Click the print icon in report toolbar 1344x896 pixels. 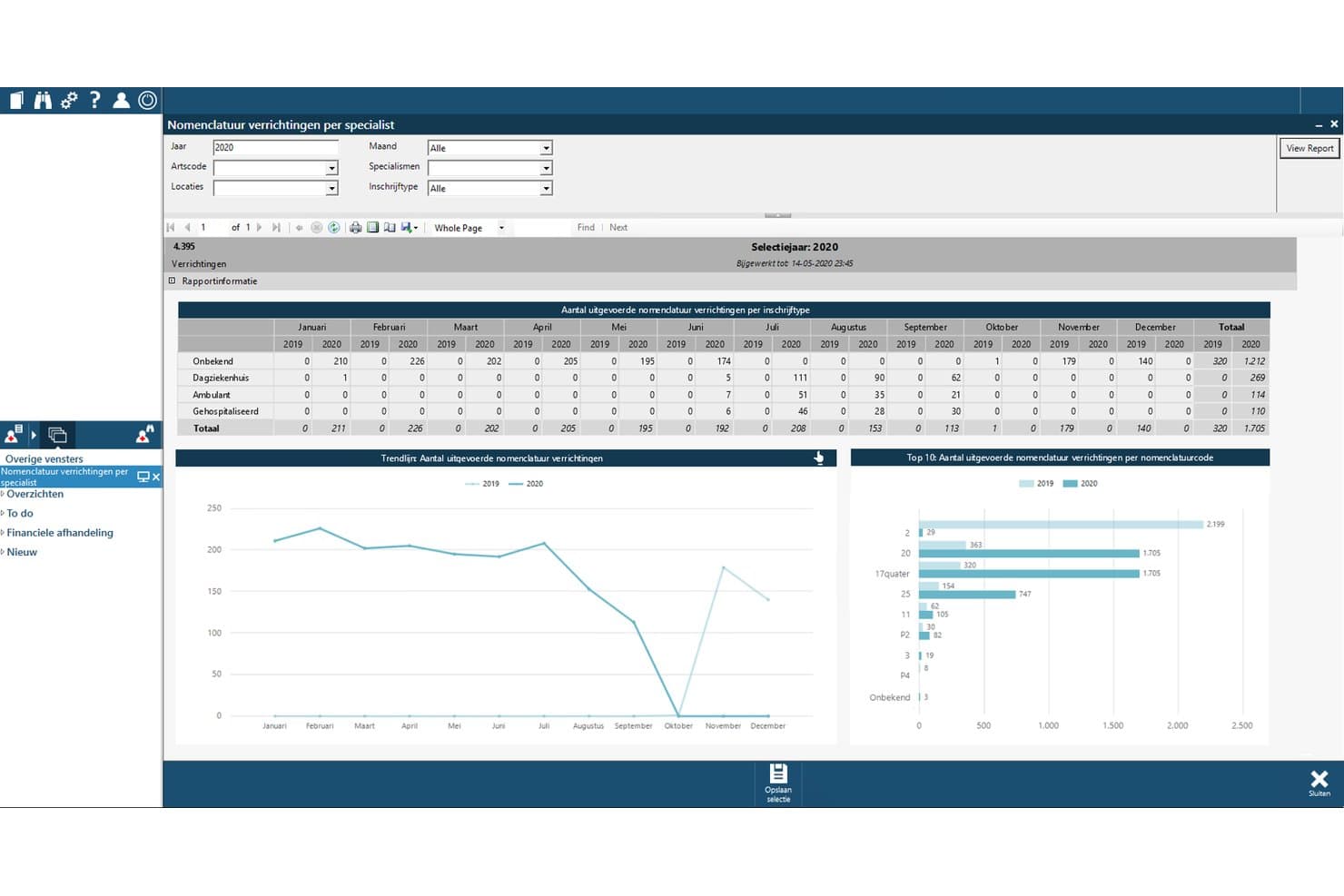click(x=355, y=228)
